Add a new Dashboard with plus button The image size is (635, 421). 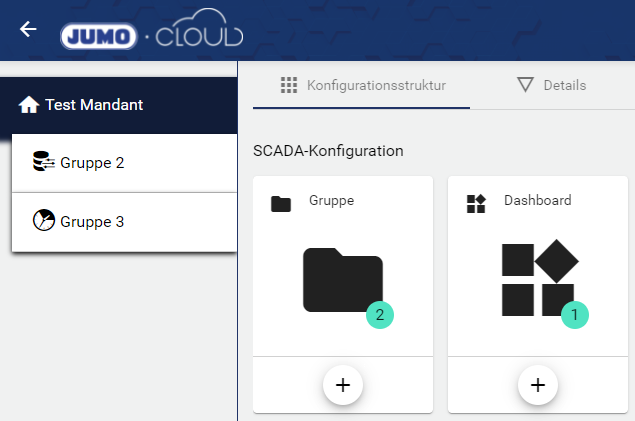tap(537, 385)
